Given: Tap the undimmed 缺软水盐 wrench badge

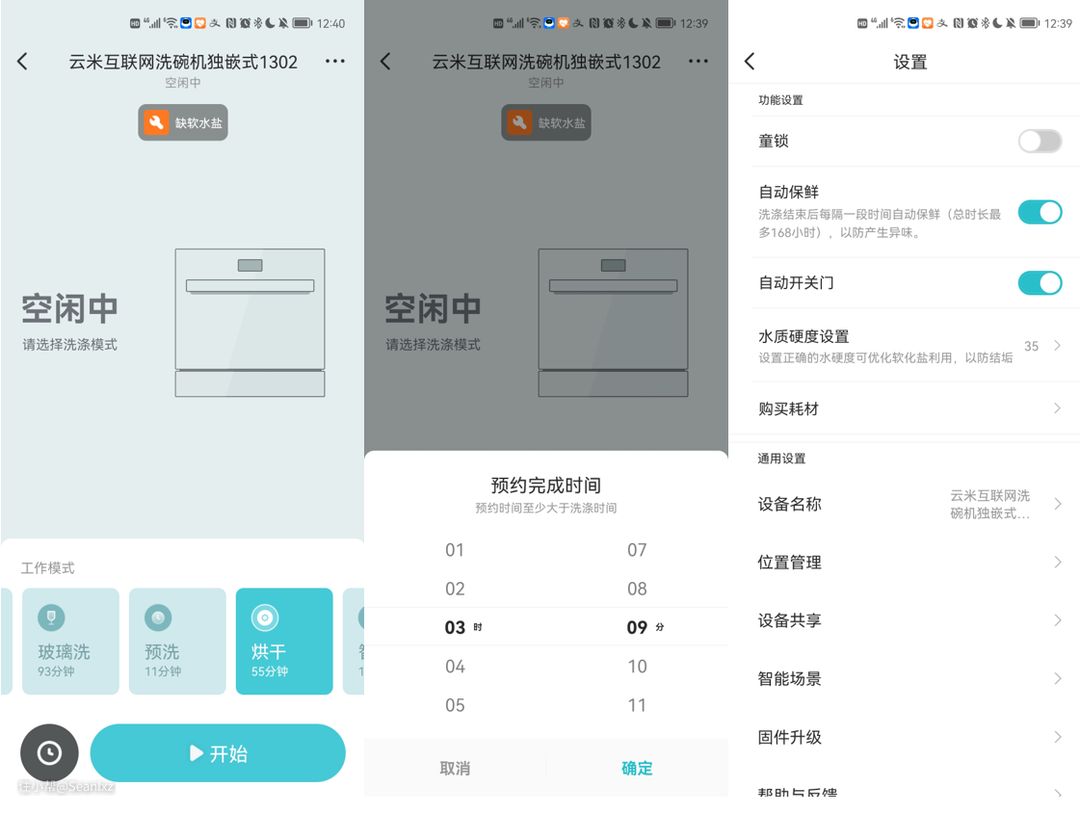Looking at the screenshot, I should click(x=183, y=123).
